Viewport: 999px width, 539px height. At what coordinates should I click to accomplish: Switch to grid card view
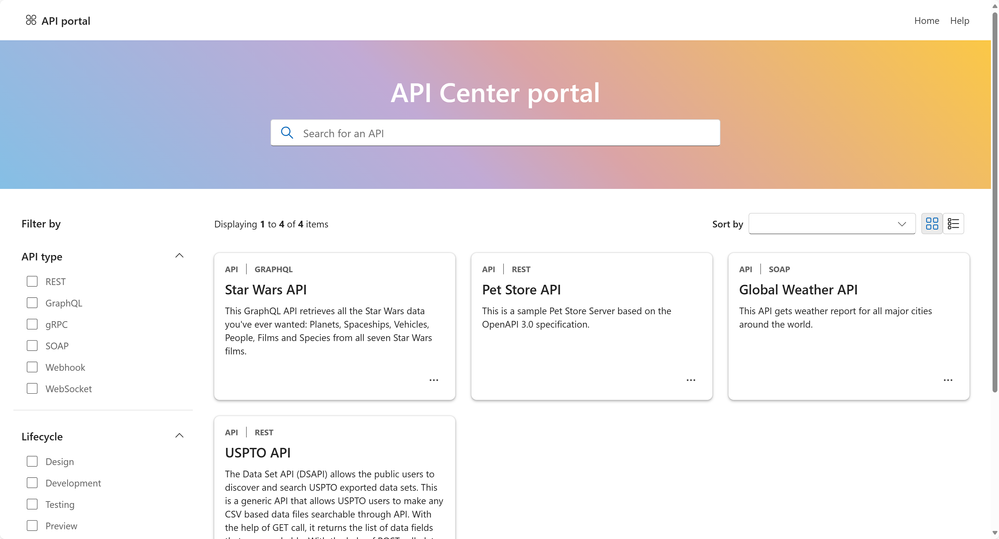(932, 224)
